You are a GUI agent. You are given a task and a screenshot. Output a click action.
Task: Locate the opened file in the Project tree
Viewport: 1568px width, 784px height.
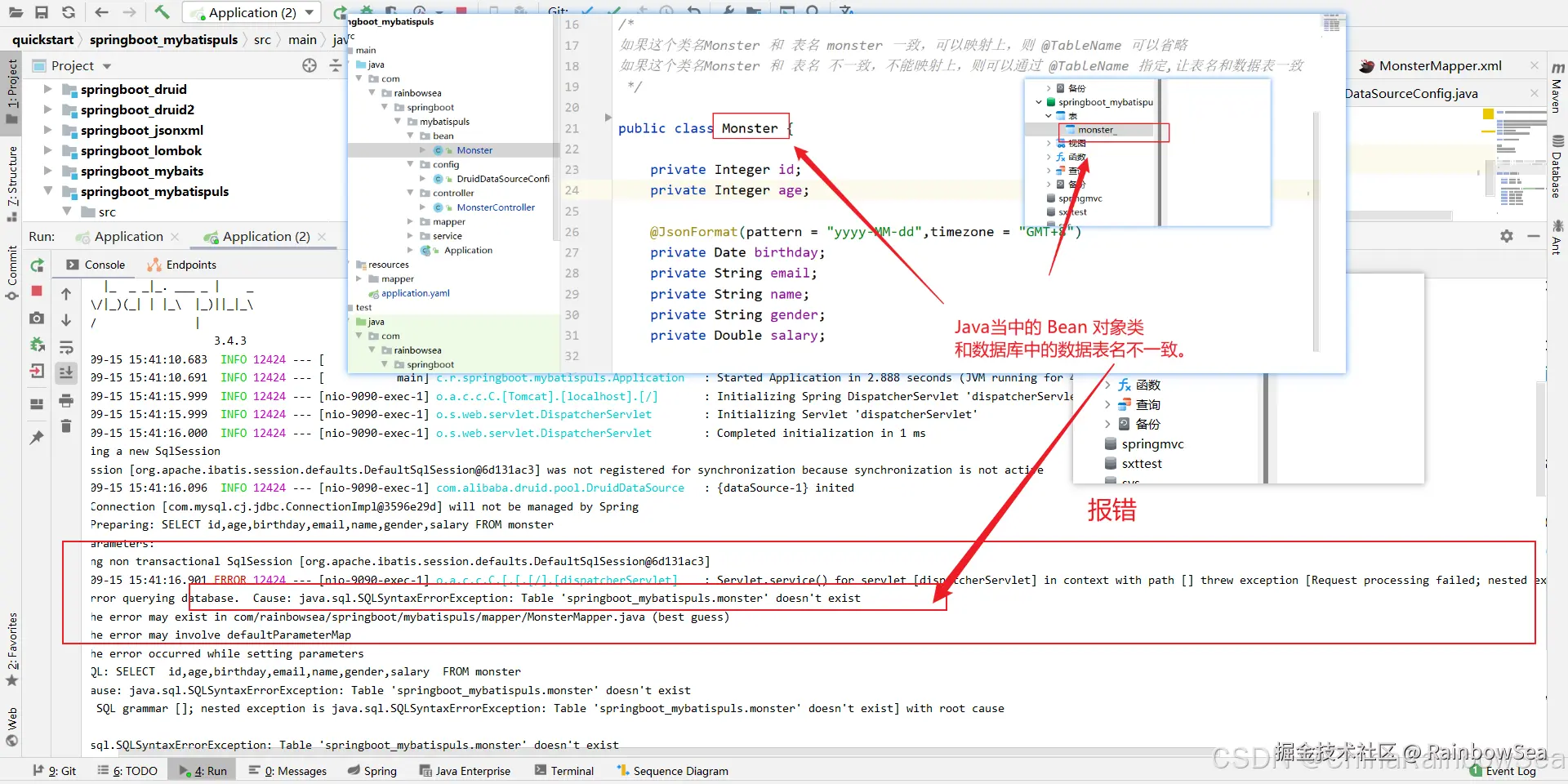coord(310,65)
